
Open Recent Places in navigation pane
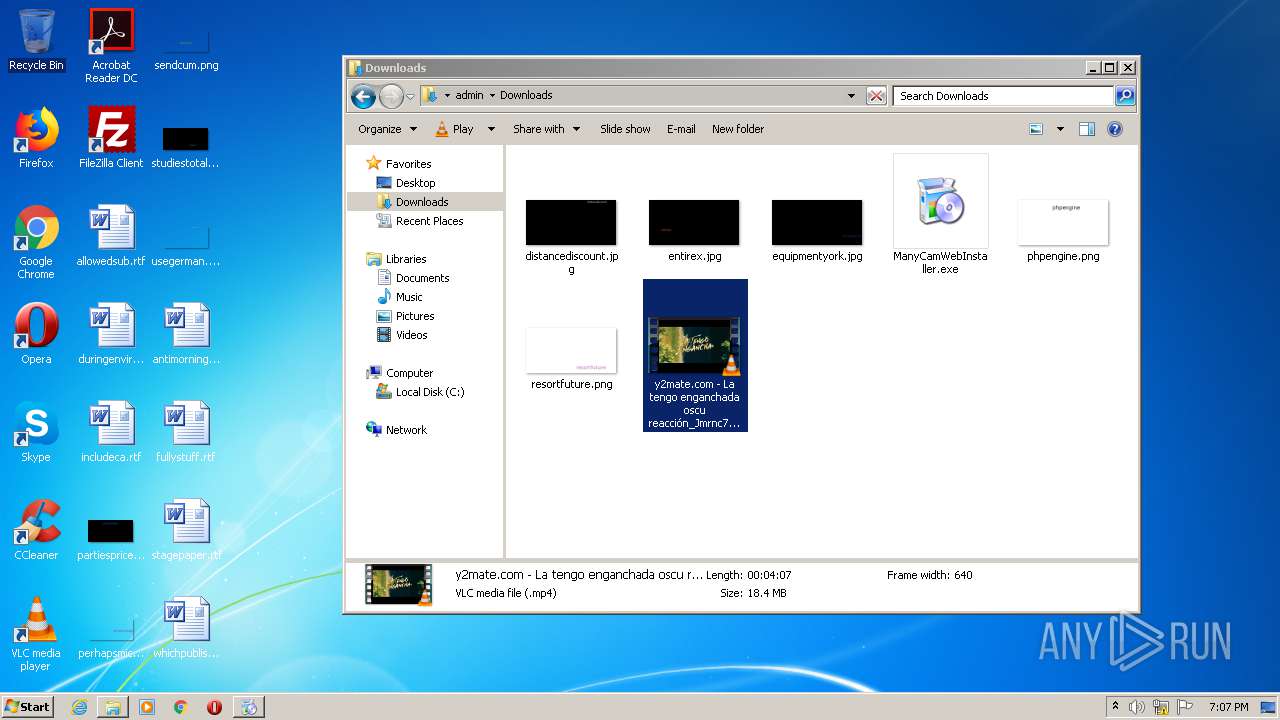click(429, 221)
